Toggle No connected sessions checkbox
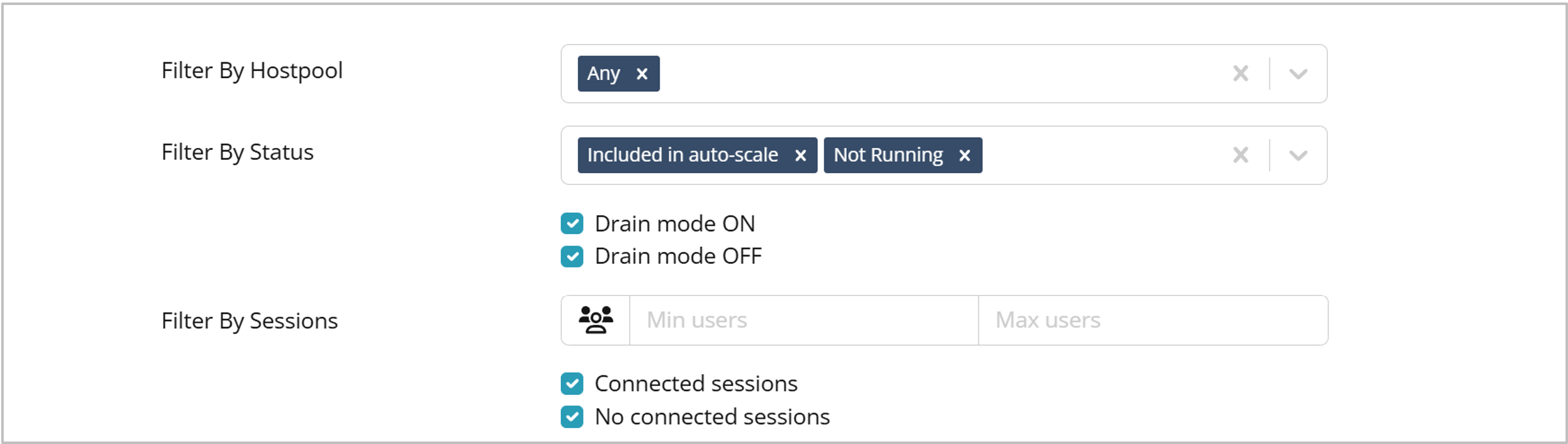This screenshot has width=1568, height=444. (572, 417)
